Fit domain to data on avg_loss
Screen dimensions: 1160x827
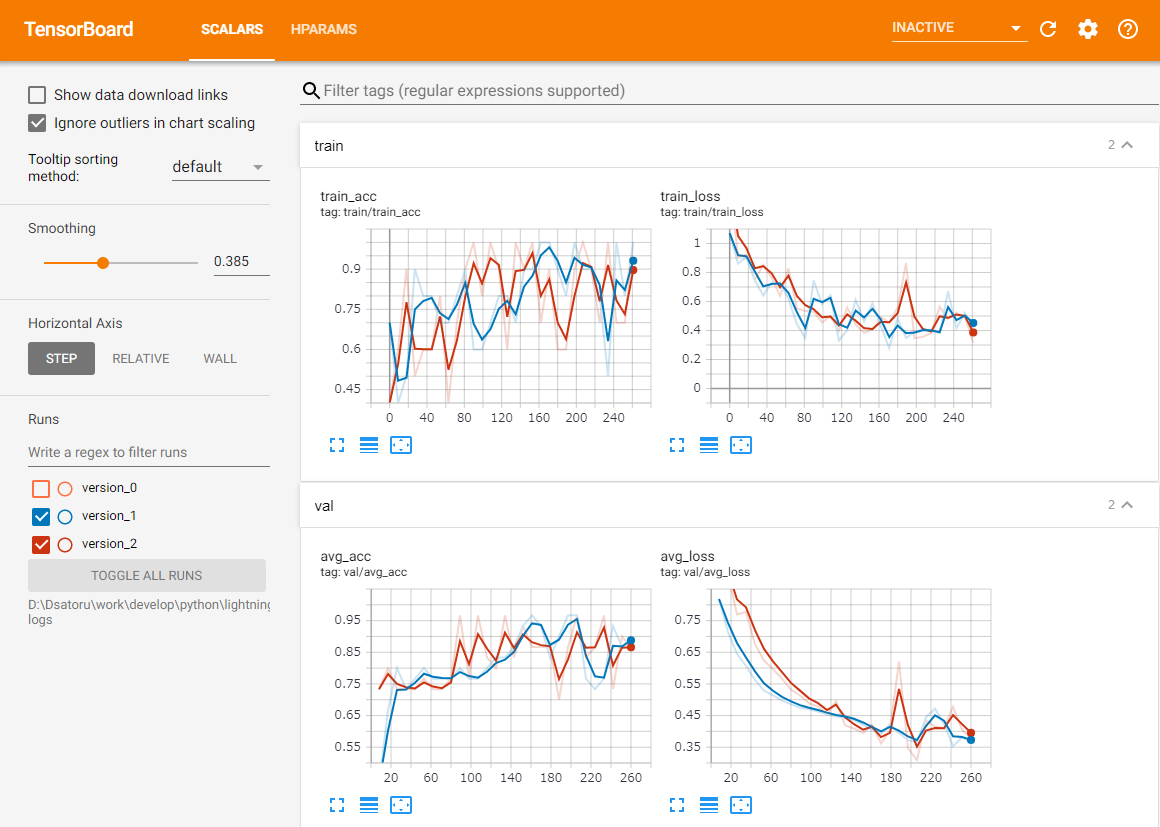click(741, 805)
